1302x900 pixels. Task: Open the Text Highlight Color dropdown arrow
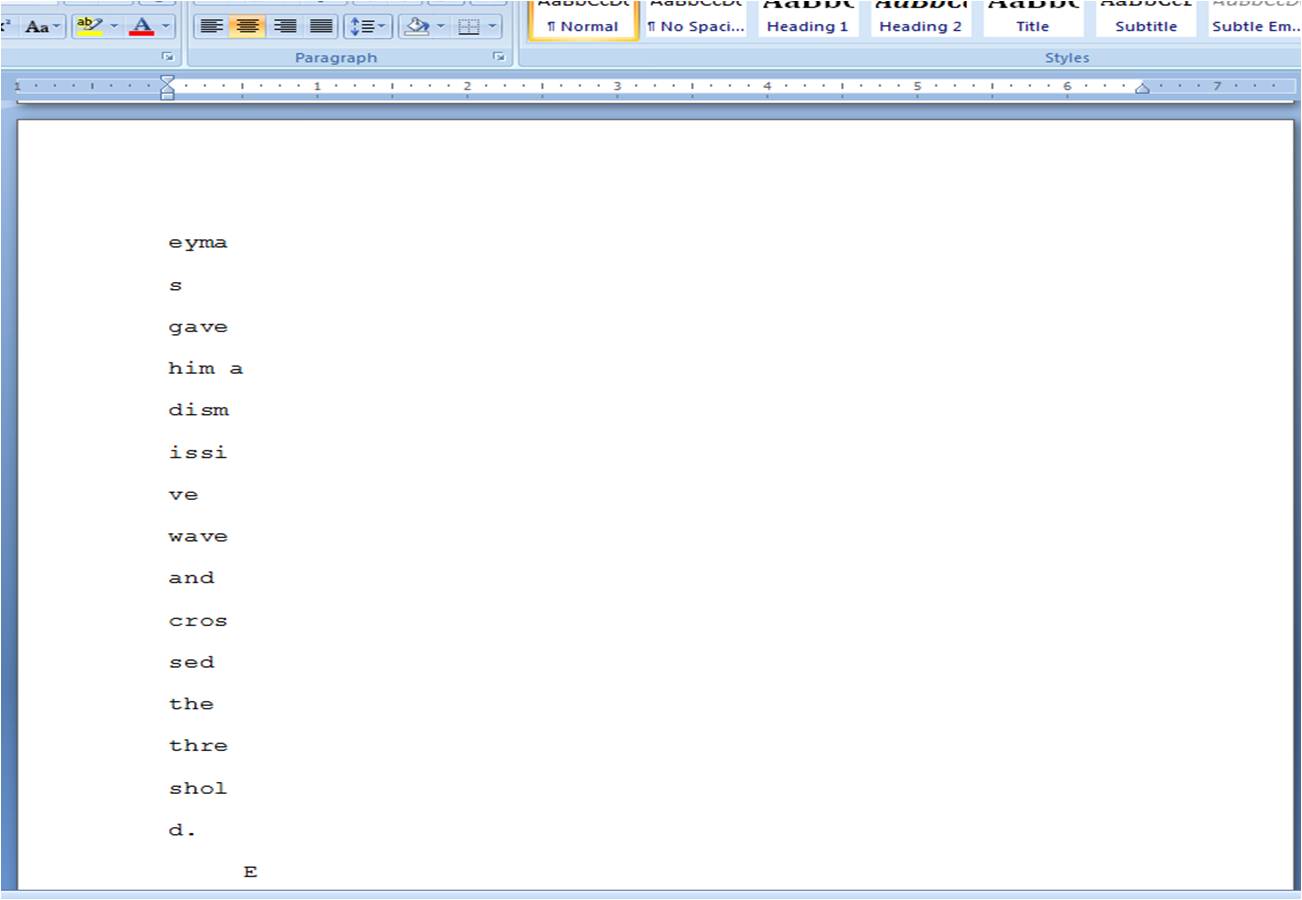(112, 26)
